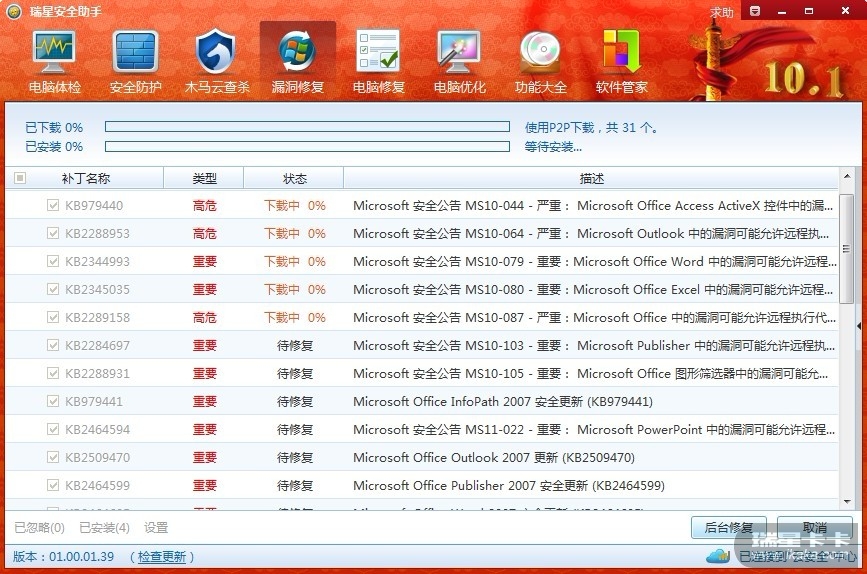
Task: Toggle checkbox for KB2288931
Action: pos(53,373)
